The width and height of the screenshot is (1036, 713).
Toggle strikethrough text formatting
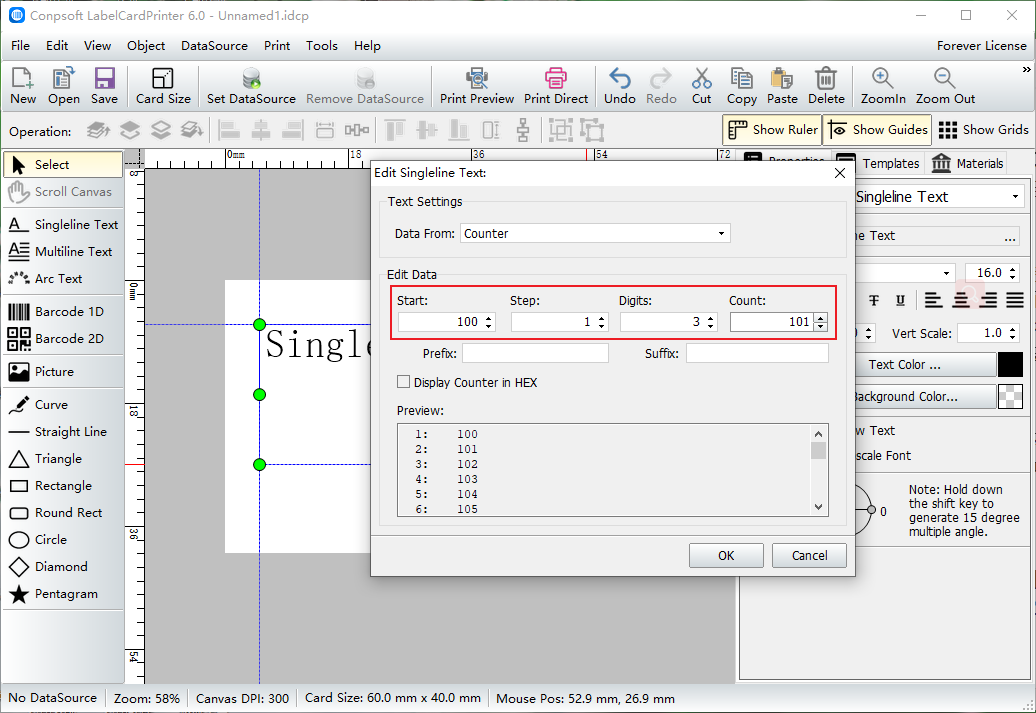click(873, 301)
